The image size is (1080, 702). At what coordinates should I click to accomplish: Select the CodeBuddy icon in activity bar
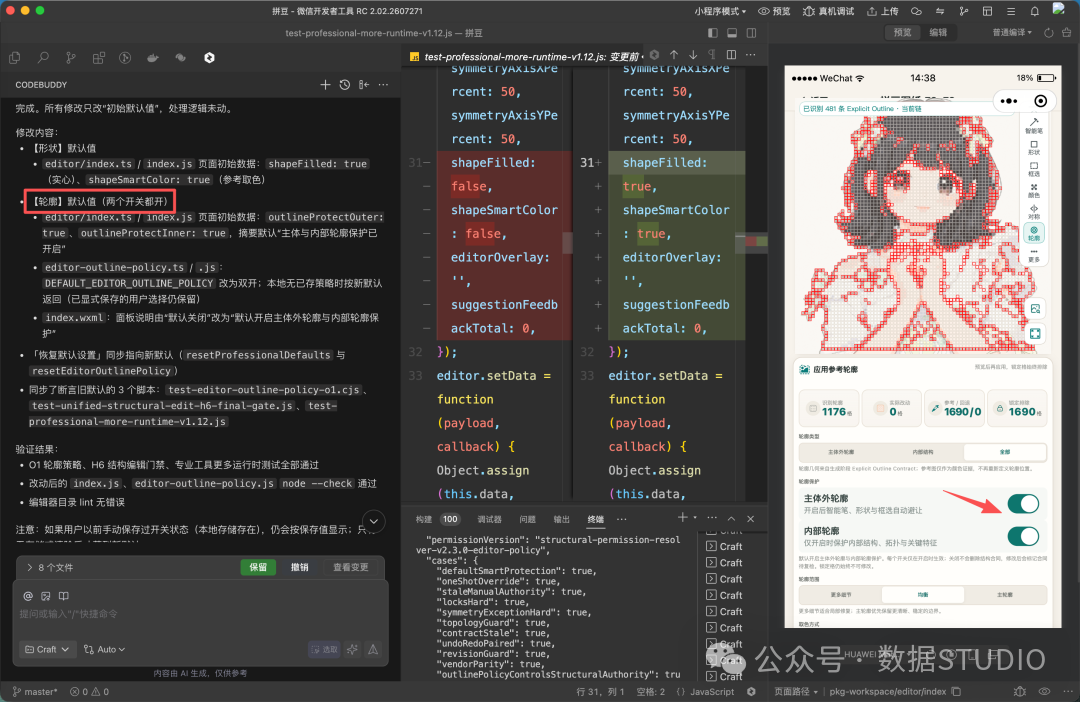pyautogui.click(x=209, y=59)
